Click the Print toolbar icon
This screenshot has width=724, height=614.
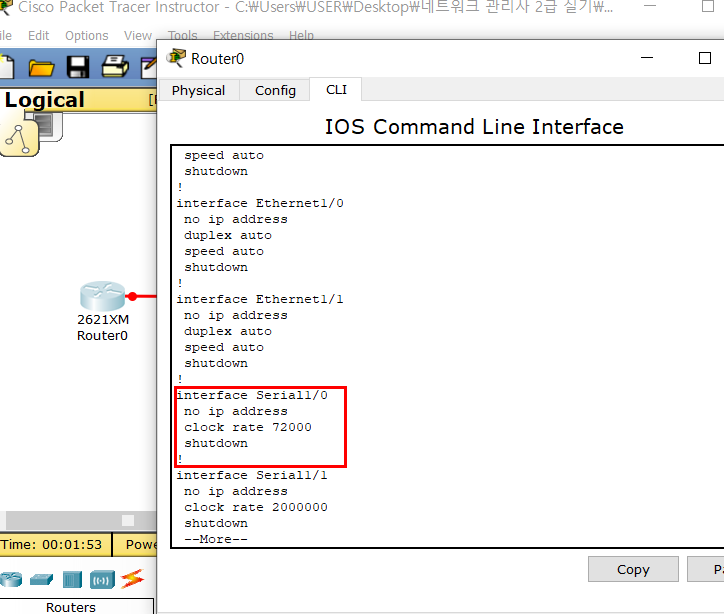(115, 66)
